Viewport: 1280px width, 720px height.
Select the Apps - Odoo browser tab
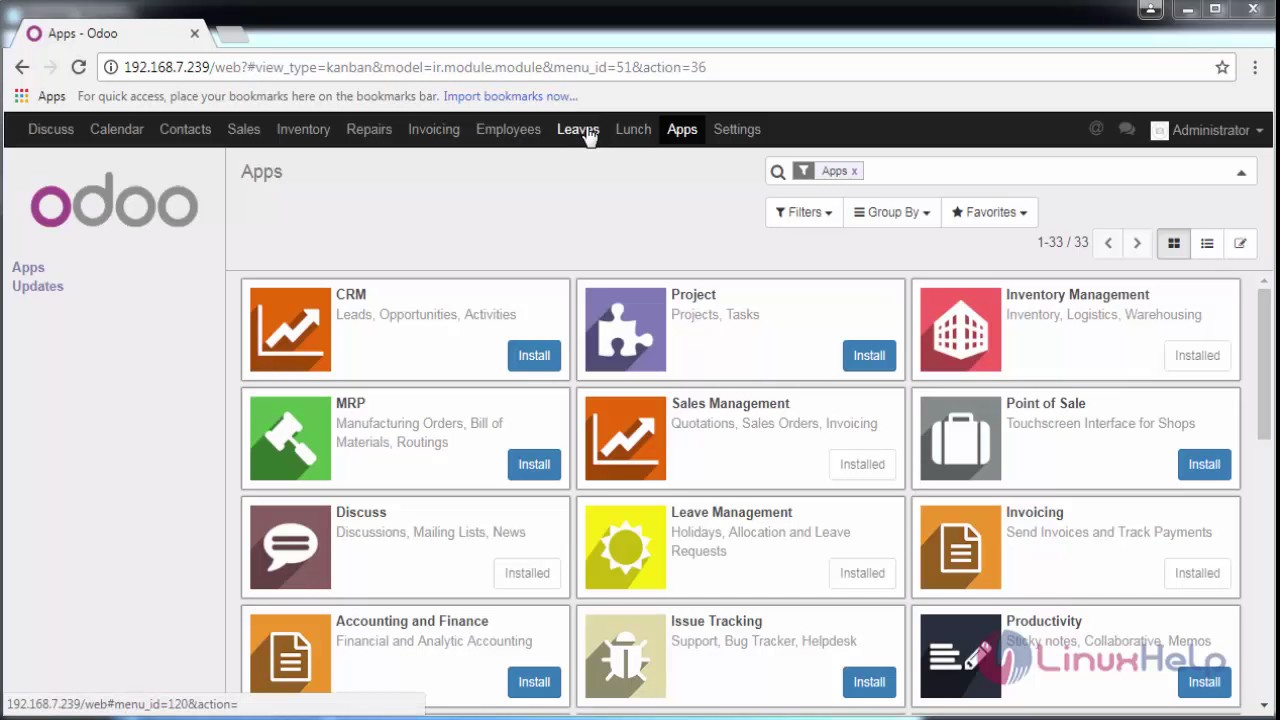(114, 33)
